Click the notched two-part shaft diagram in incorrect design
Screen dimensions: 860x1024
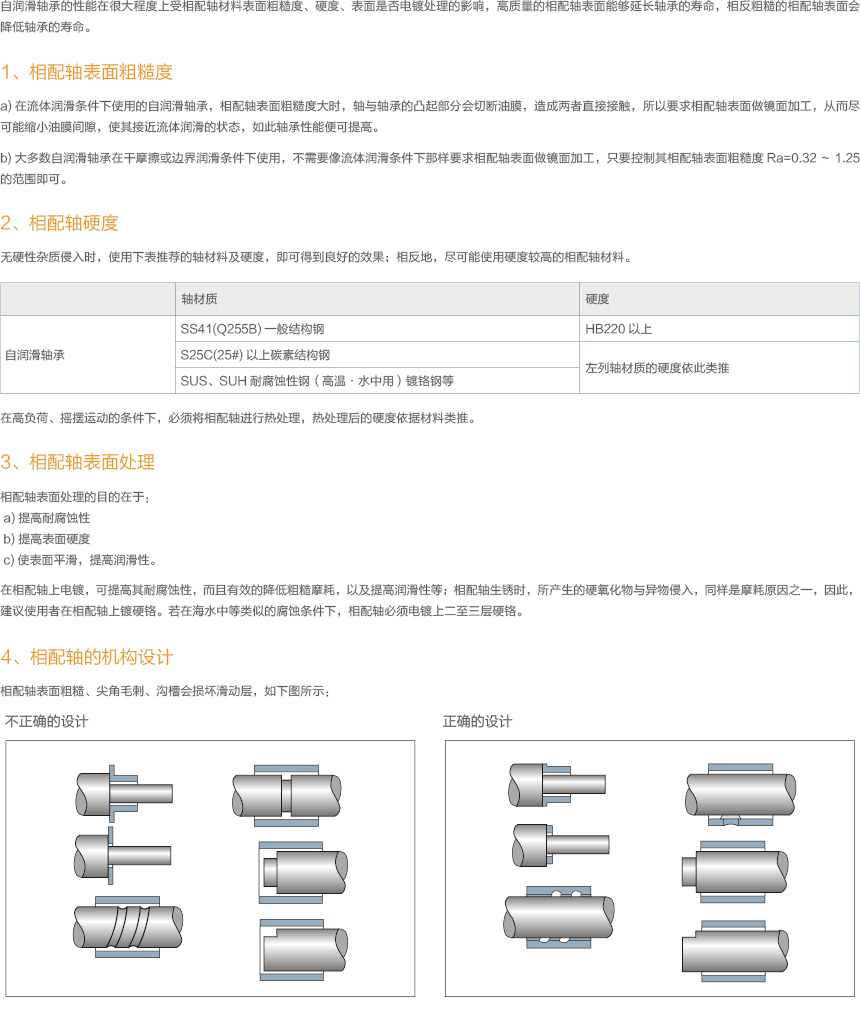(287, 795)
